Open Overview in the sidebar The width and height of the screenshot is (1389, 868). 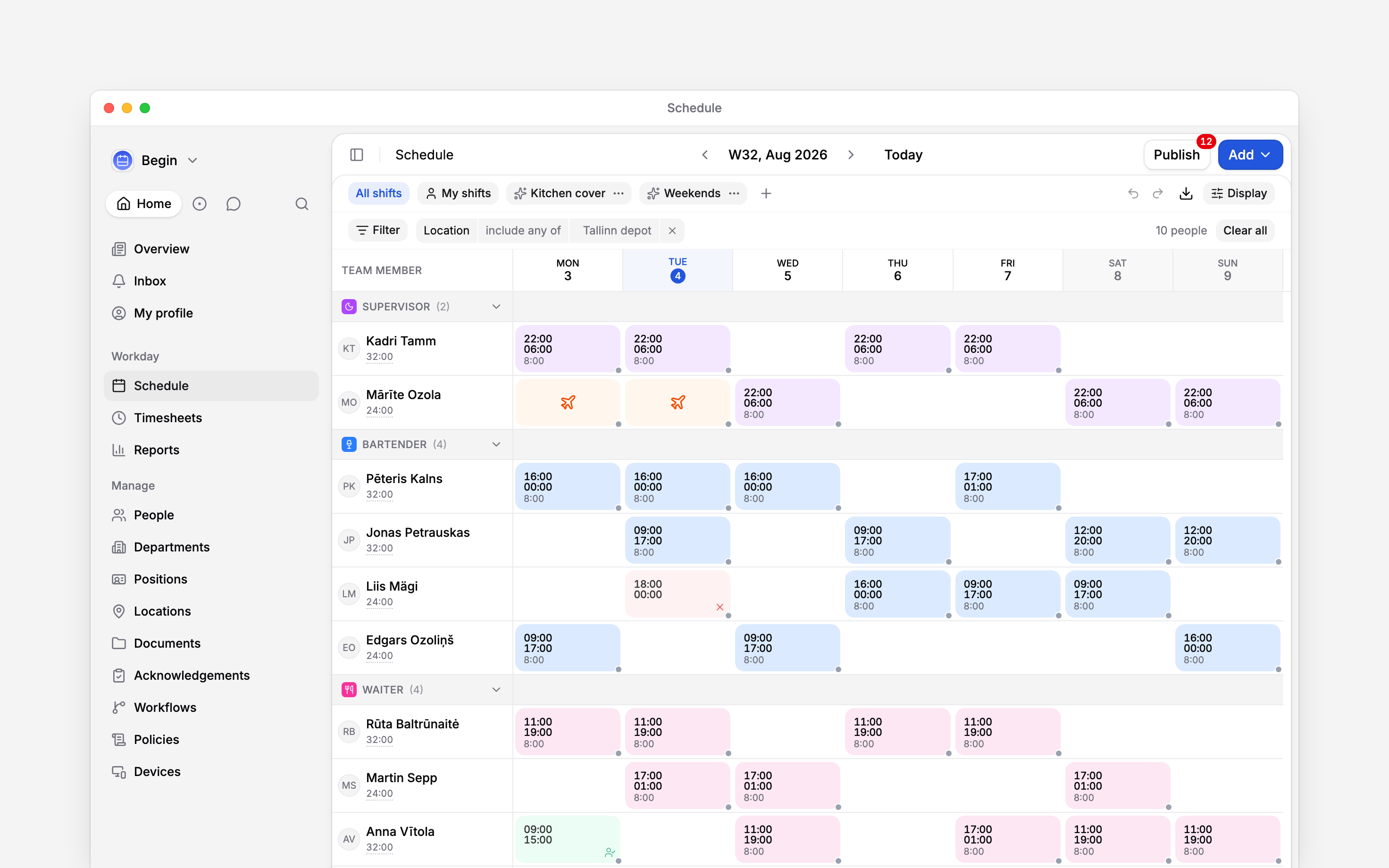[211, 249]
